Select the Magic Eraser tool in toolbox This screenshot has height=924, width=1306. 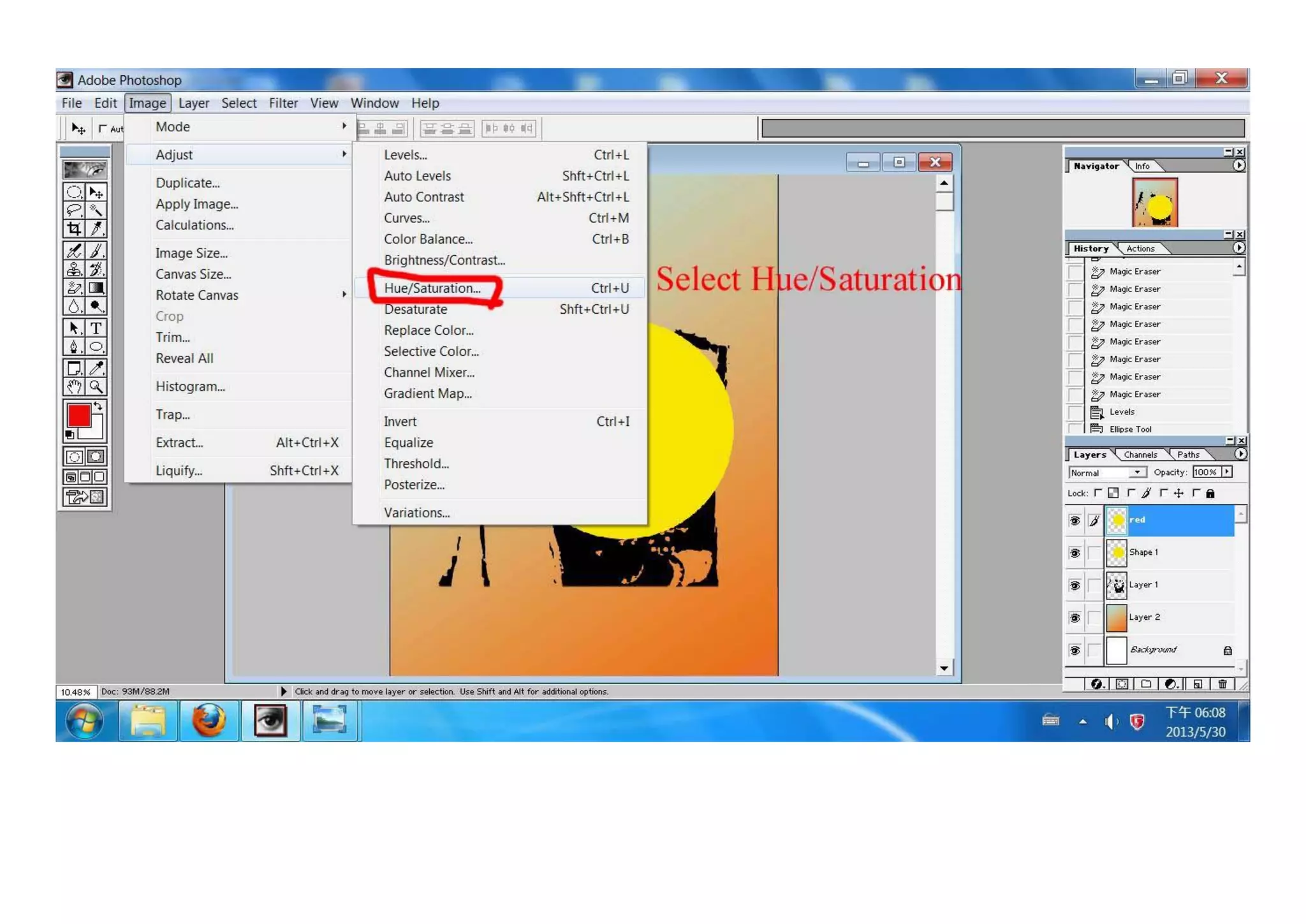coord(74,288)
